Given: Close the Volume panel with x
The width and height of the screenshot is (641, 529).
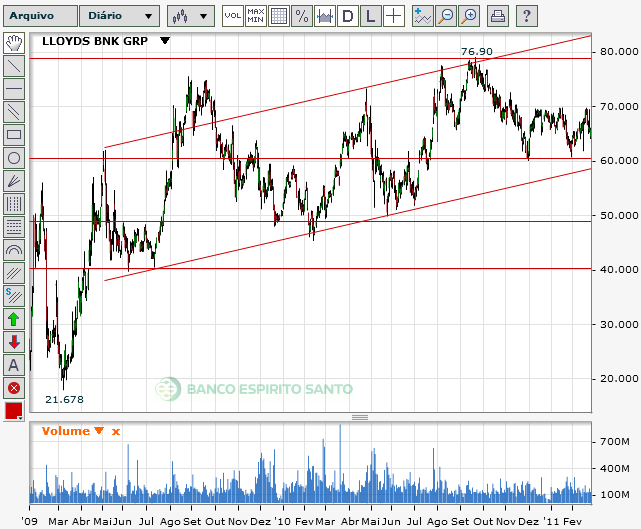Looking at the screenshot, I should tap(116, 432).
